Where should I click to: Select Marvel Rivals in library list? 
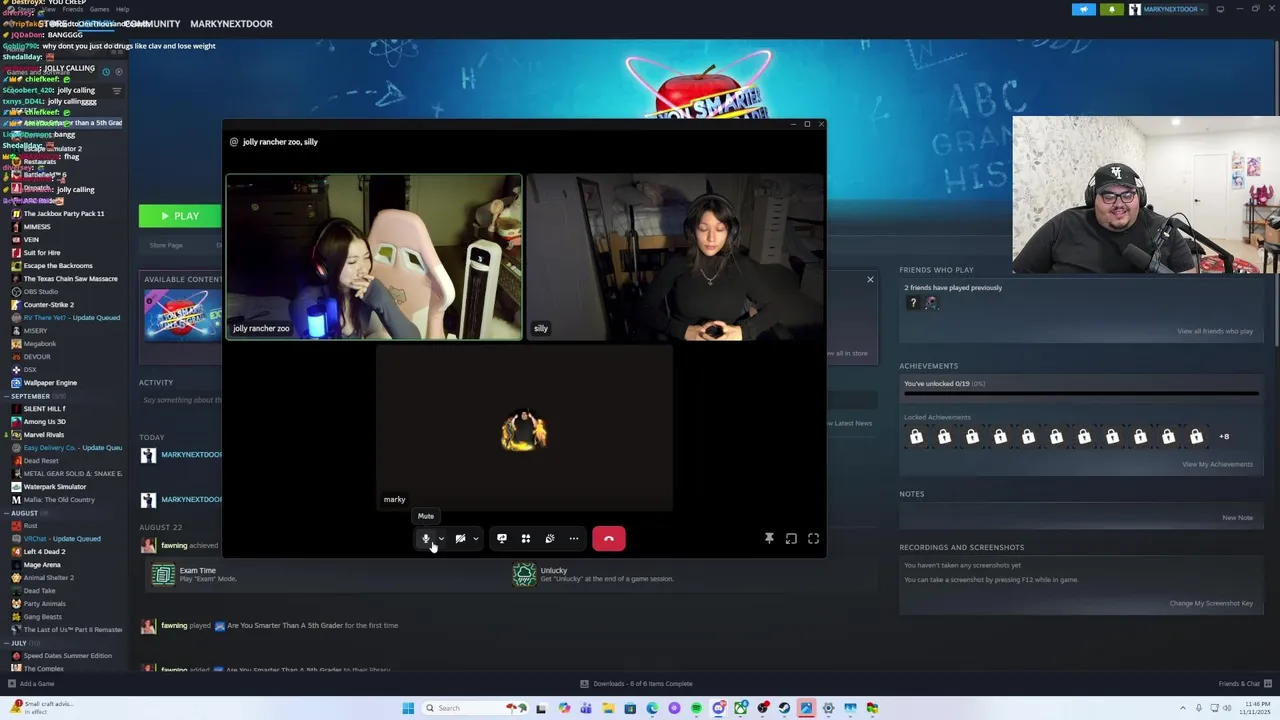pos(43,434)
